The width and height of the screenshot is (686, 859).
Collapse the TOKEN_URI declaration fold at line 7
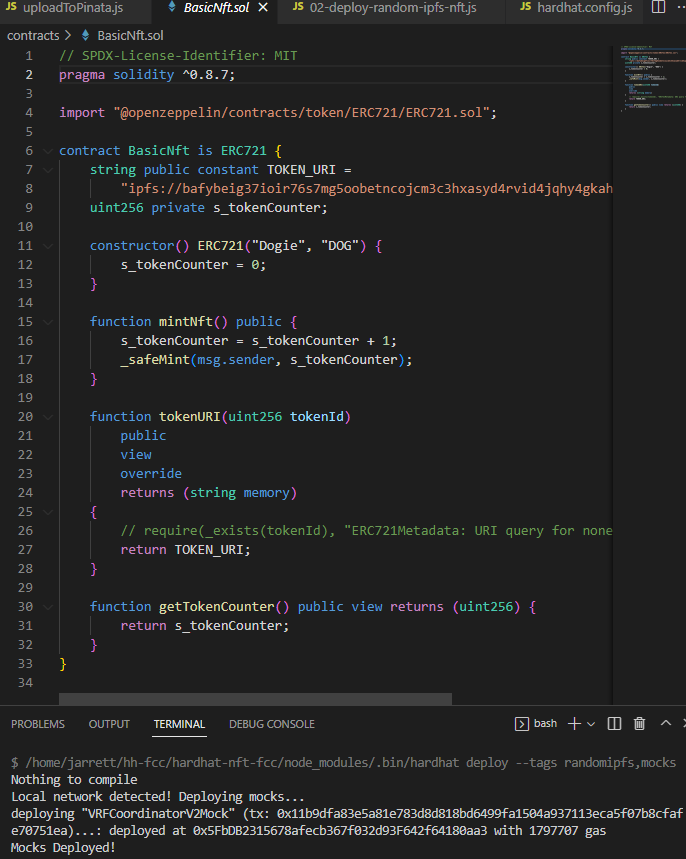coord(48,170)
